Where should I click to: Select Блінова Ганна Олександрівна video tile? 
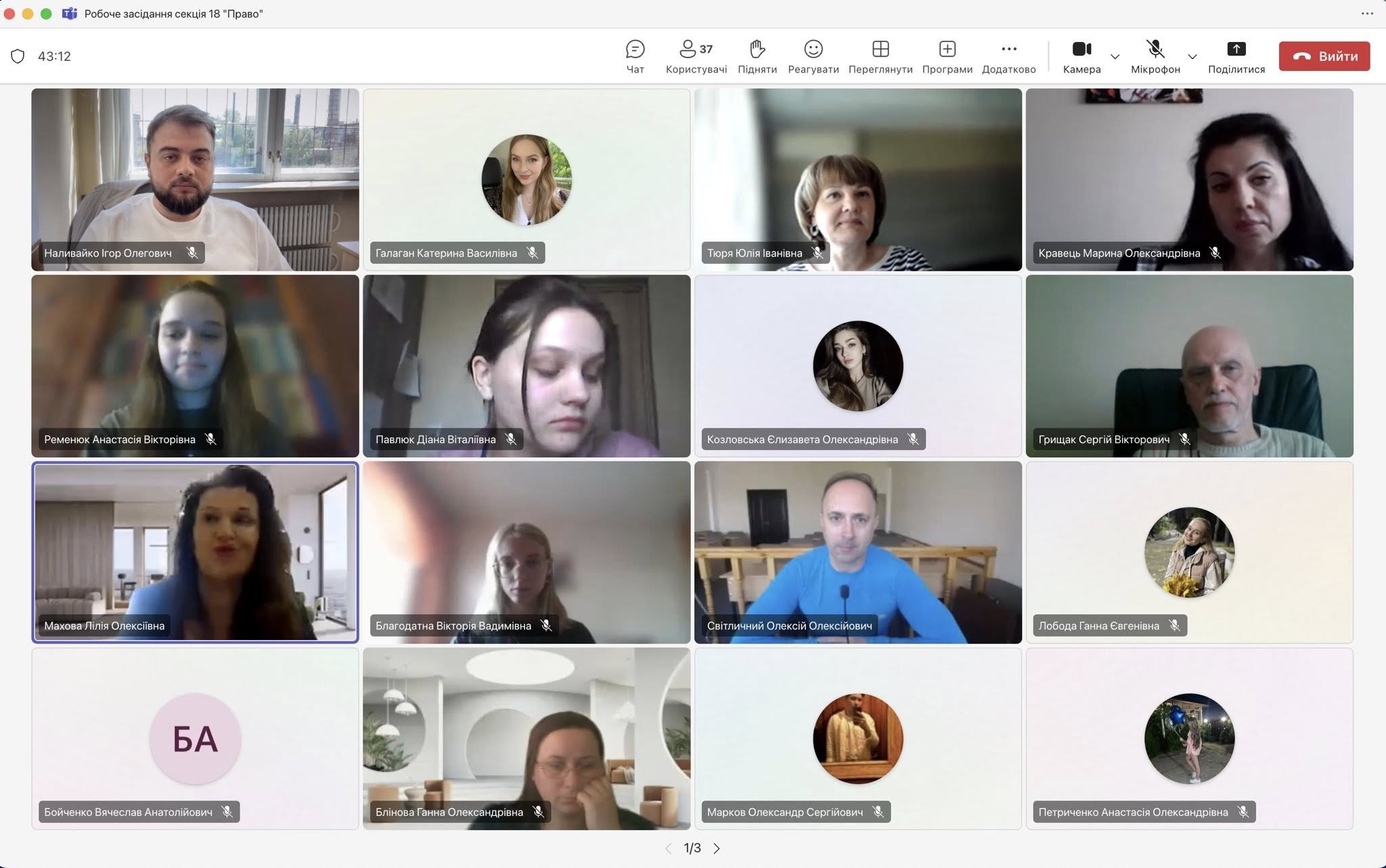point(527,739)
